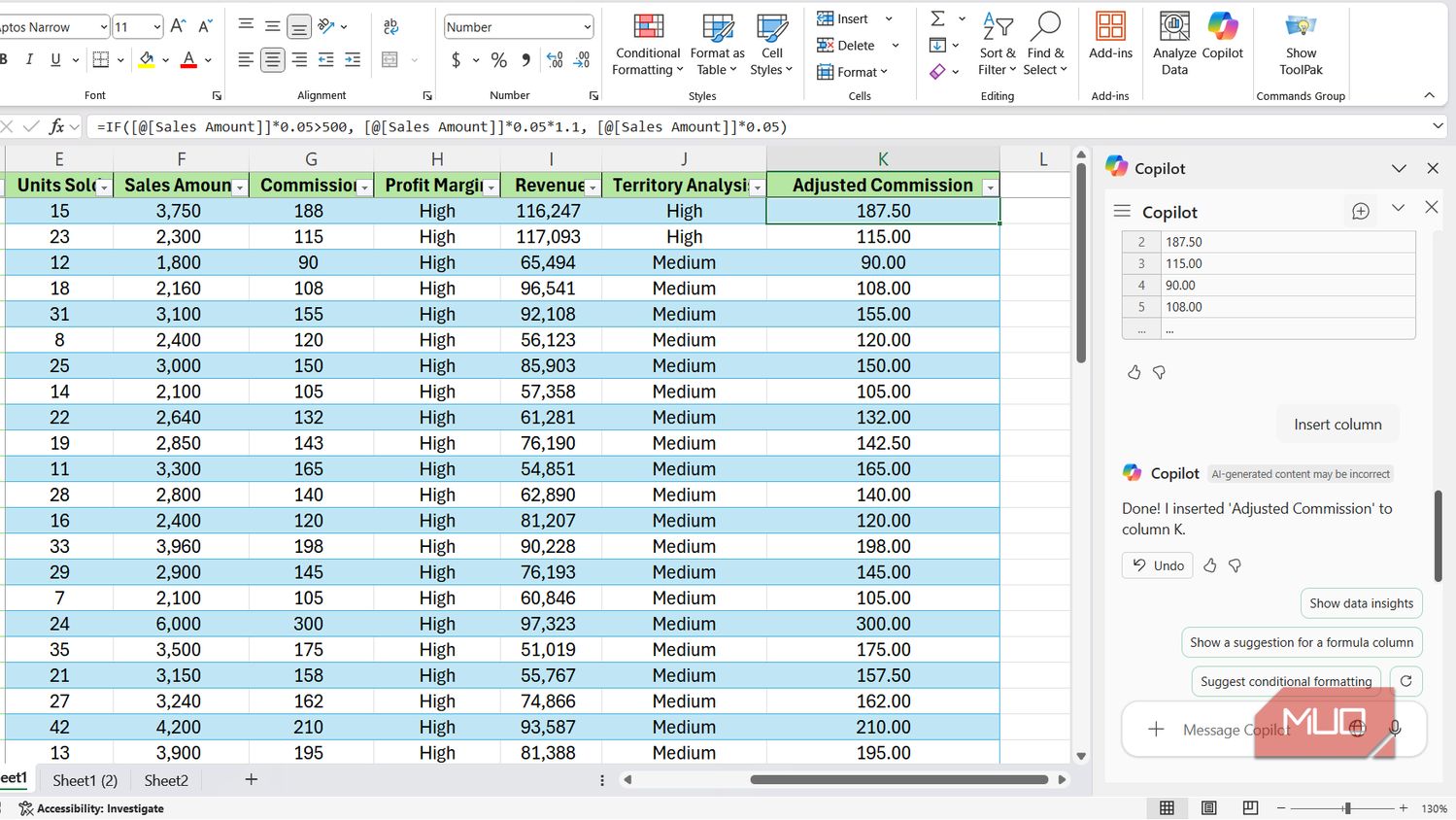The image size is (1456, 820).
Task: Open Insert cells dropdown arrow
Action: pos(889,19)
